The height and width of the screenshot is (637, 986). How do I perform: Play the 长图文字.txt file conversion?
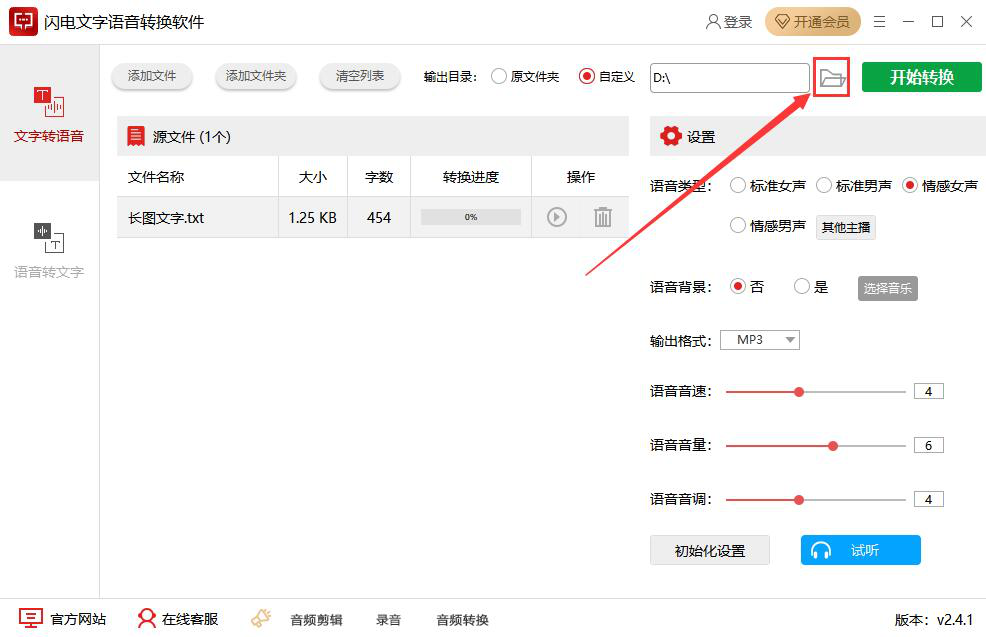[x=557, y=217]
